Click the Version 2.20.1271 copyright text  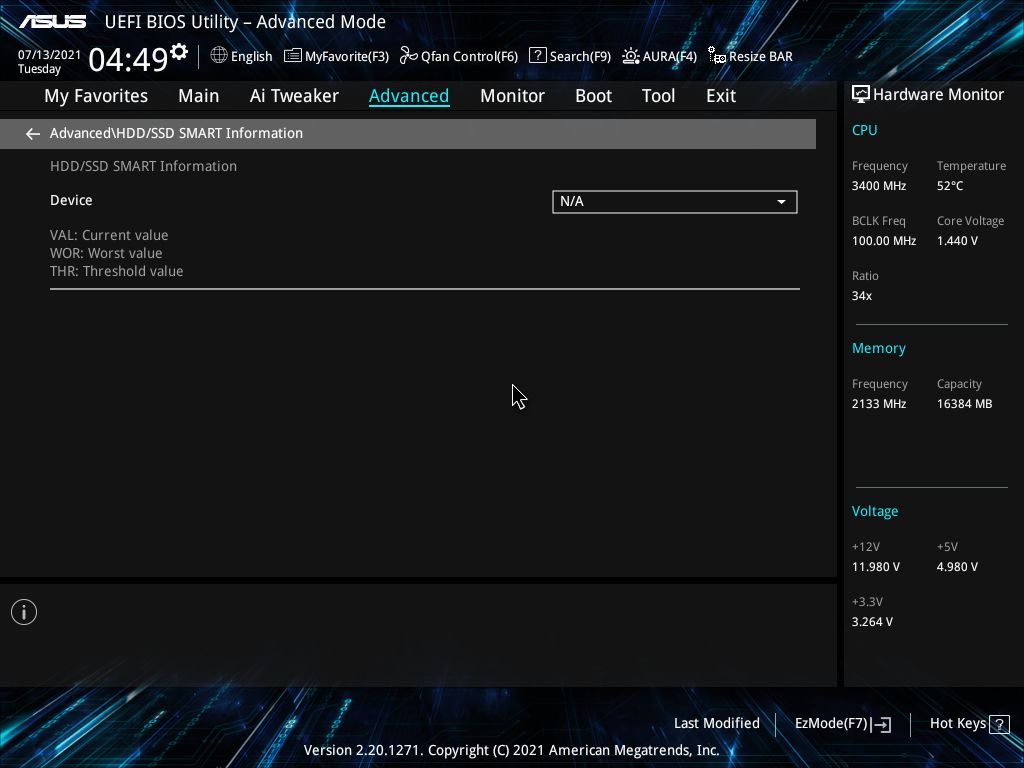[511, 750]
